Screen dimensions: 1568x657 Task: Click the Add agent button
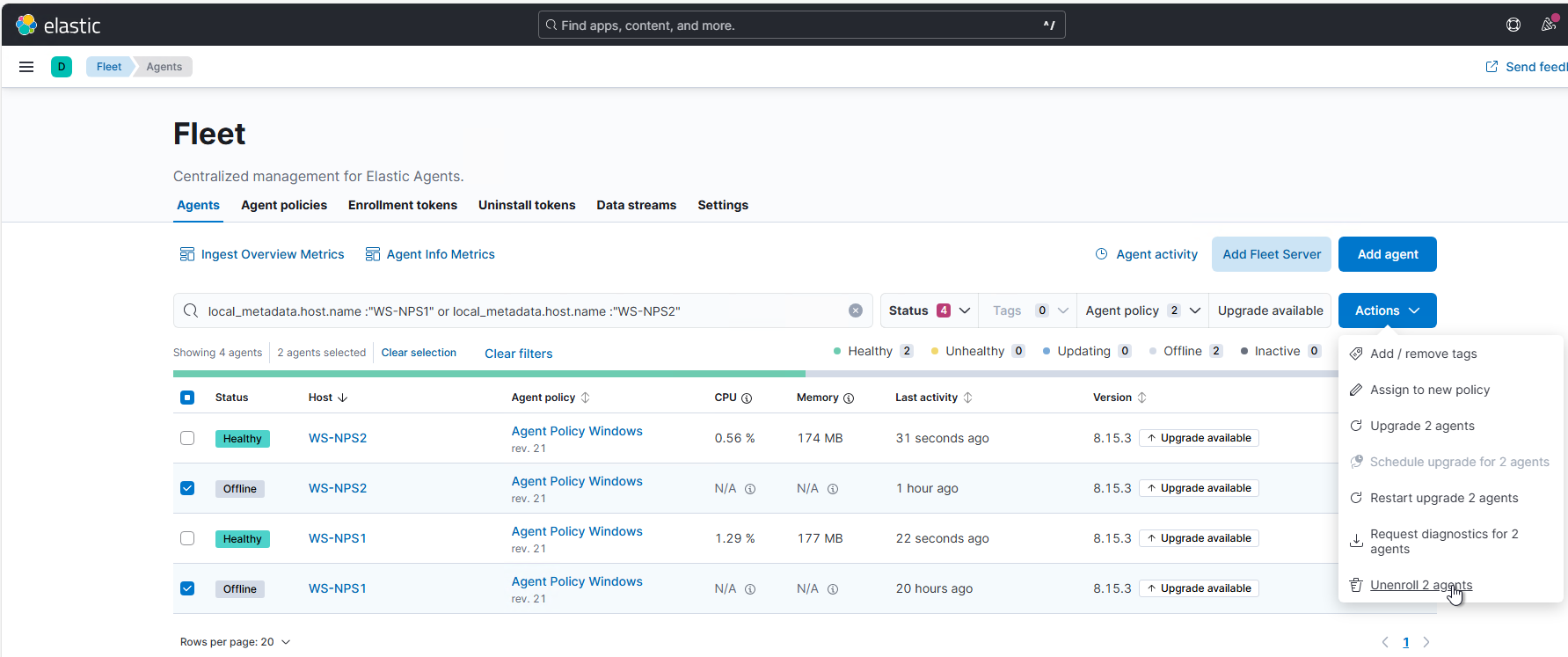coord(1387,254)
